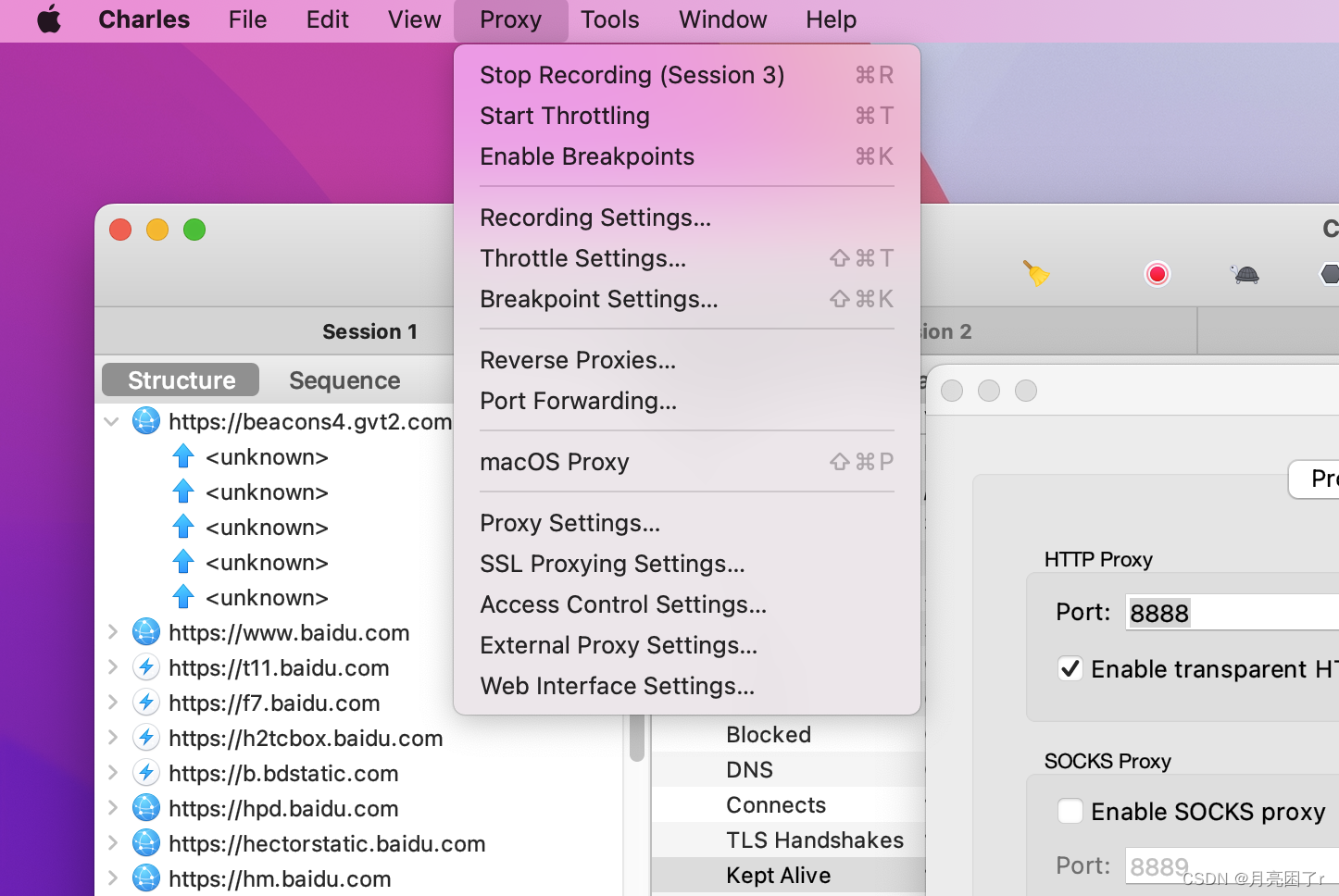This screenshot has width=1339, height=896.
Task: Select the Kept Alive row
Action: pos(788,875)
